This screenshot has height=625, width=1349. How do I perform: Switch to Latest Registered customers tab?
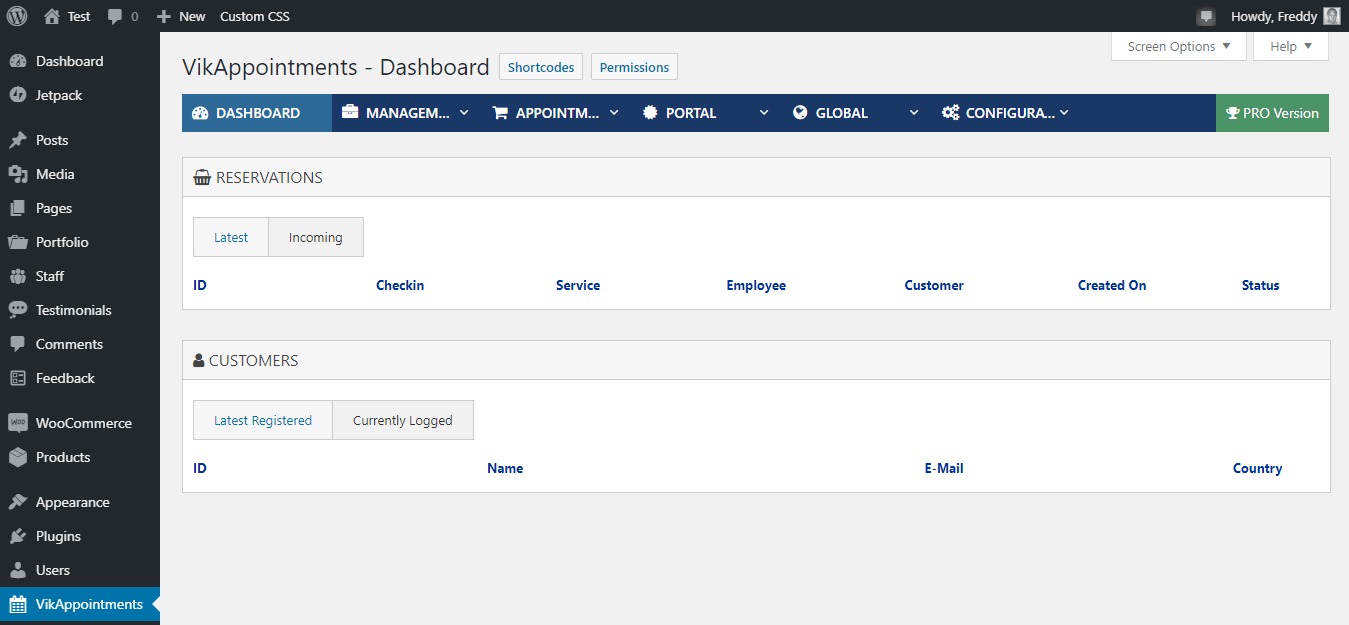tap(263, 420)
